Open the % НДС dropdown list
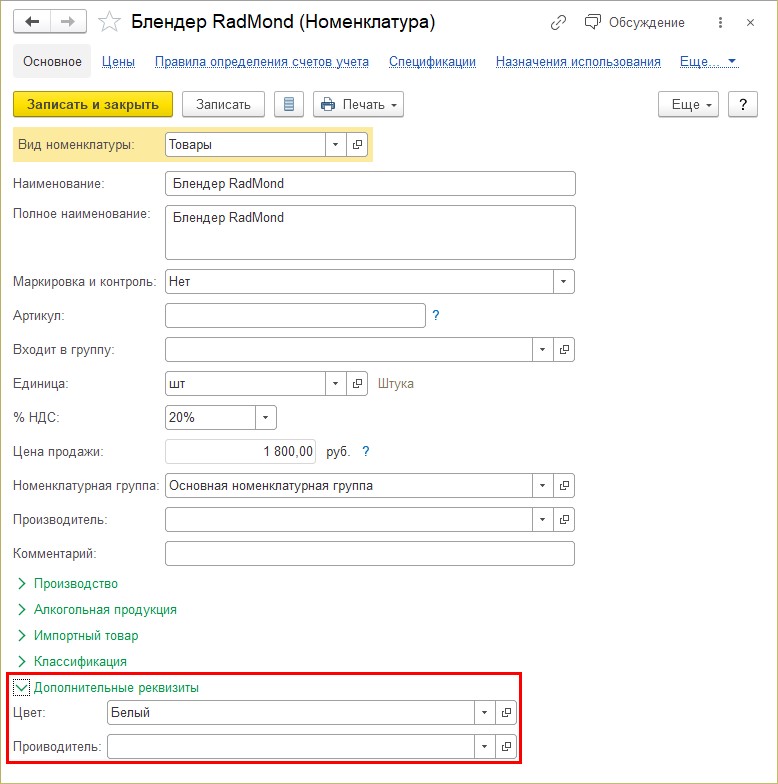This screenshot has width=778, height=784. coord(265,417)
